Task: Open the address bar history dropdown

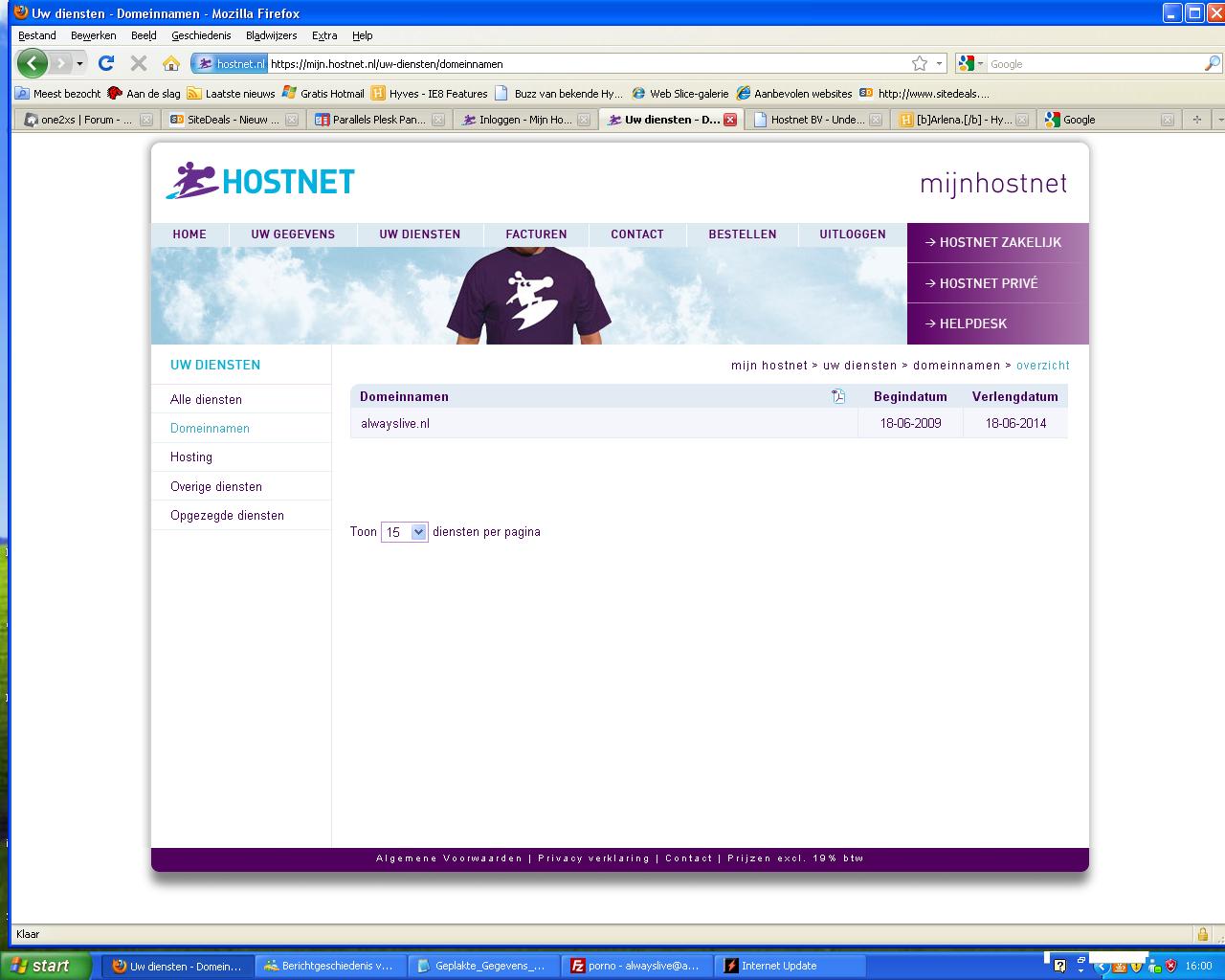Action: (939, 64)
